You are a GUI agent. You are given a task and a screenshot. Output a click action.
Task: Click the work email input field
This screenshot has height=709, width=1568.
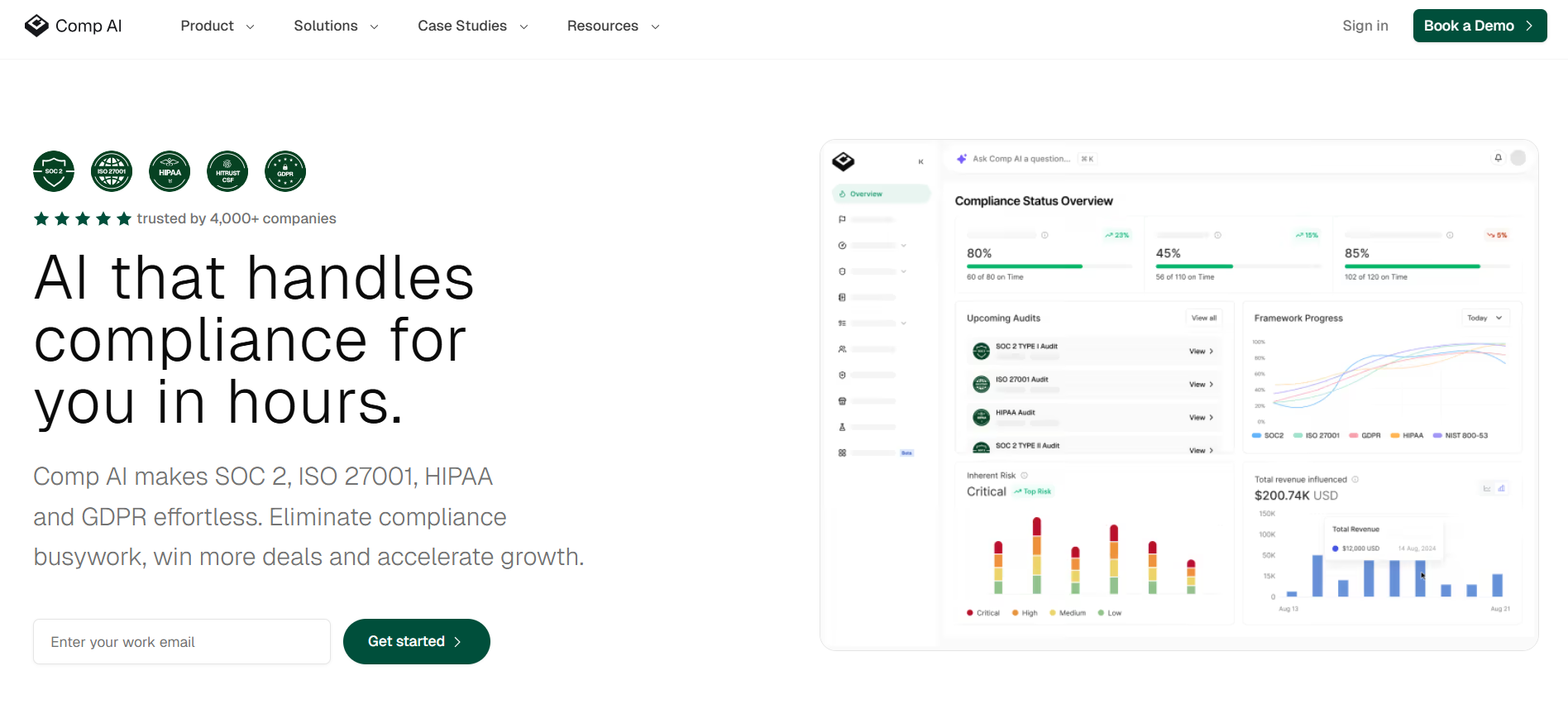(182, 641)
